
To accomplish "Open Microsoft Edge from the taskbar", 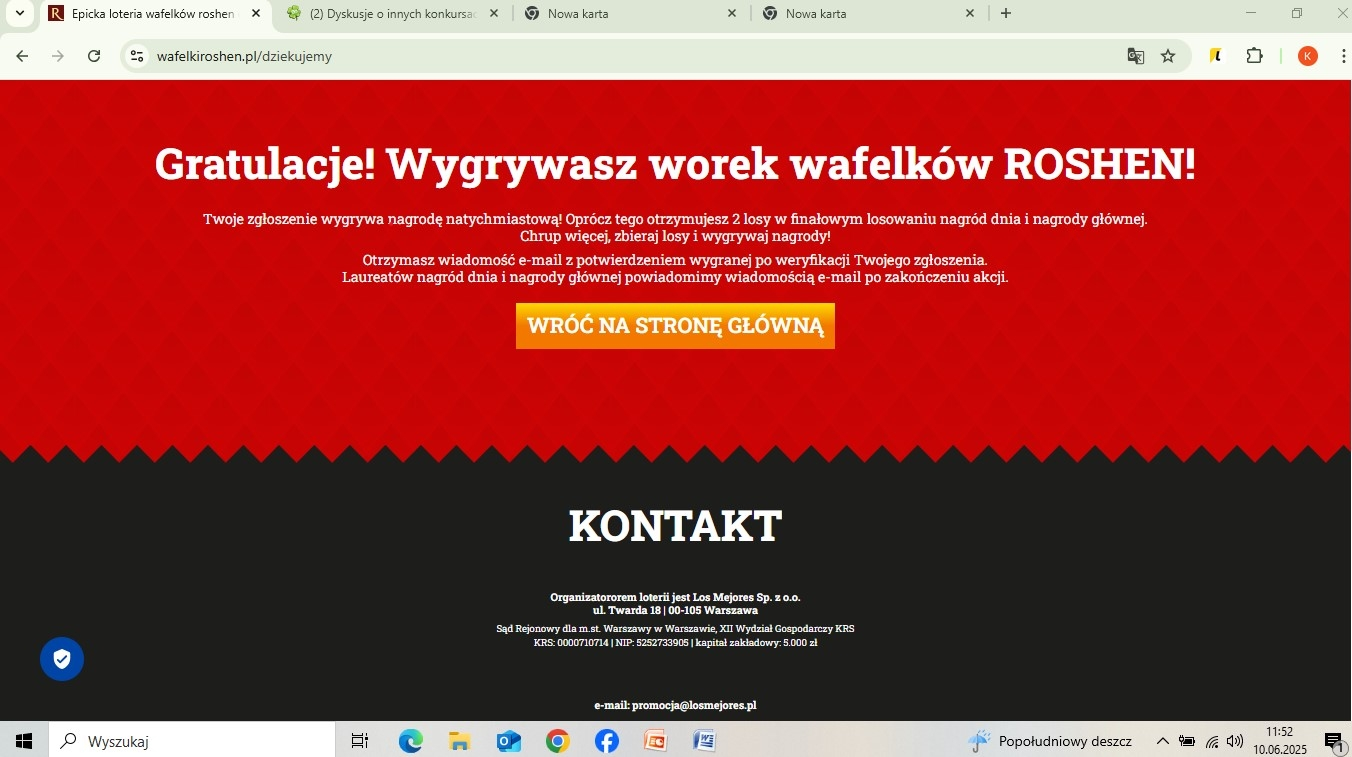I will [410, 741].
